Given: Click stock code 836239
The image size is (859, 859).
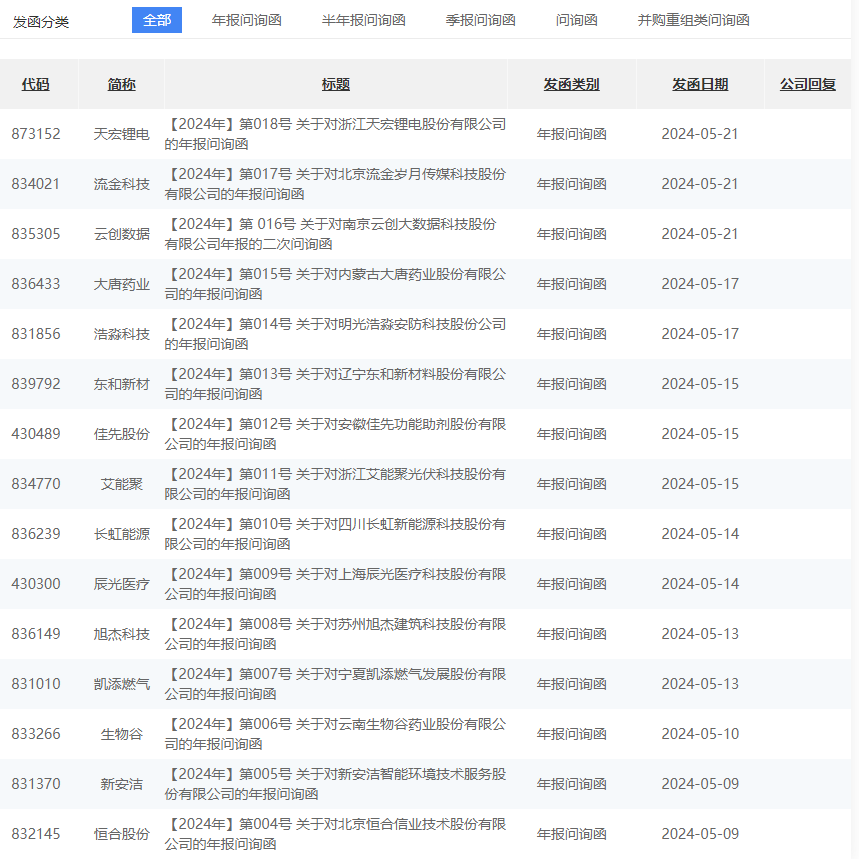Looking at the screenshot, I should pyautogui.click(x=36, y=534).
